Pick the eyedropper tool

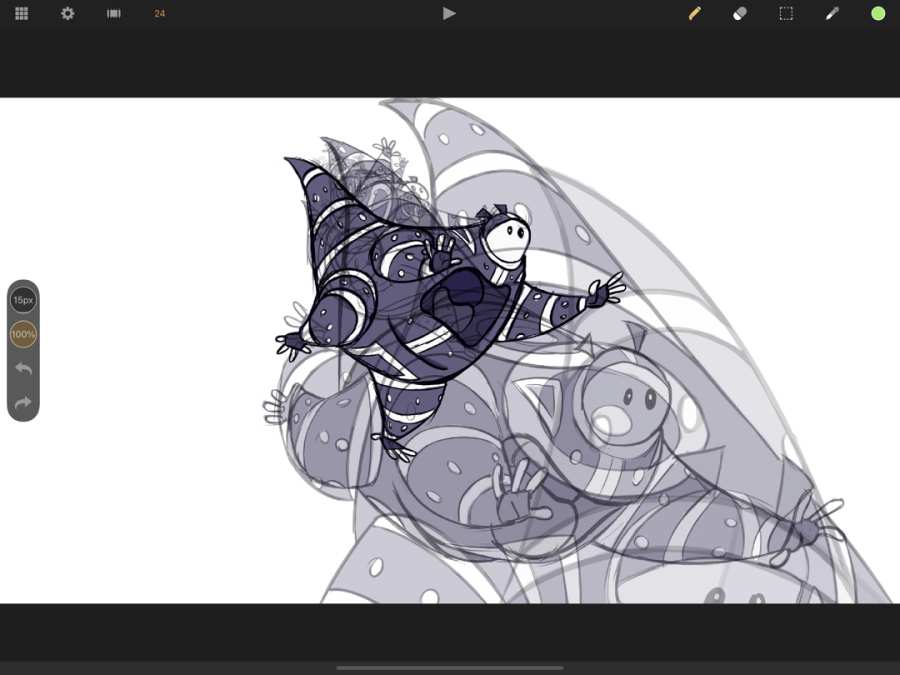coord(832,14)
